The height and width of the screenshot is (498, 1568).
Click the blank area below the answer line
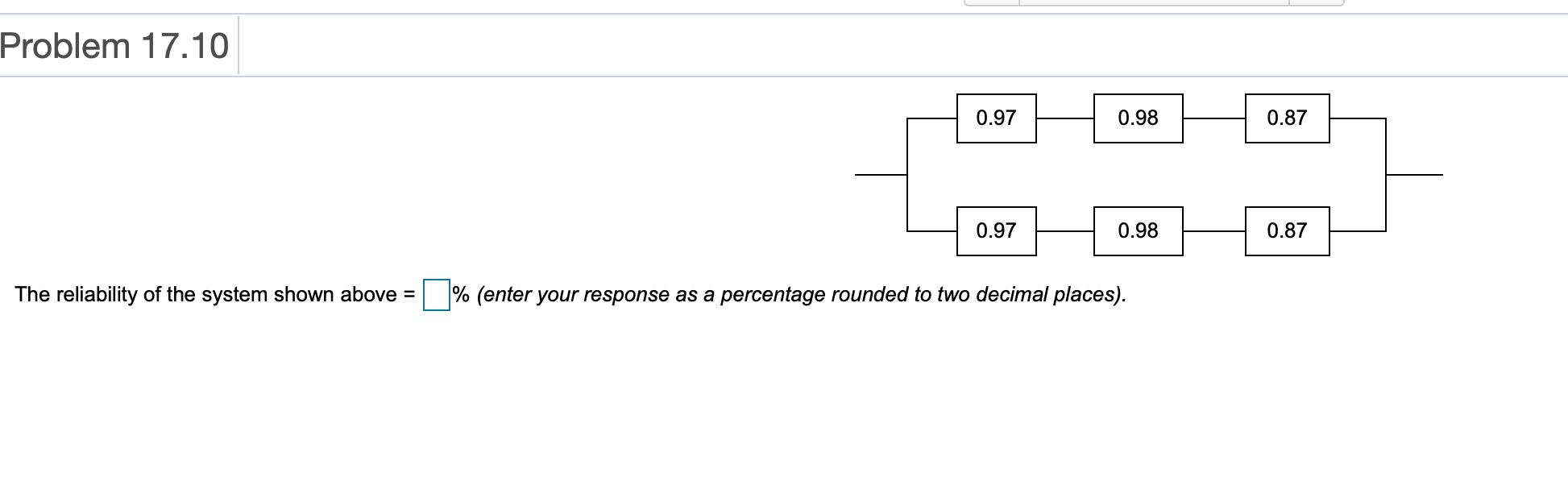click(x=564, y=403)
